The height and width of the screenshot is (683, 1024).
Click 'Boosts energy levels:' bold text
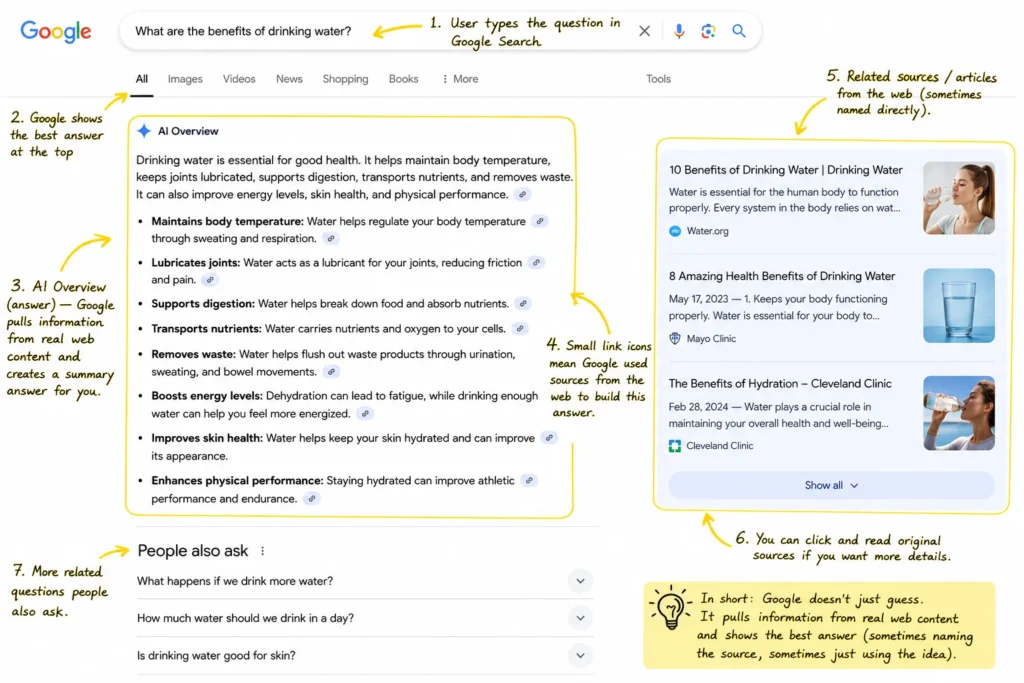[206, 396]
